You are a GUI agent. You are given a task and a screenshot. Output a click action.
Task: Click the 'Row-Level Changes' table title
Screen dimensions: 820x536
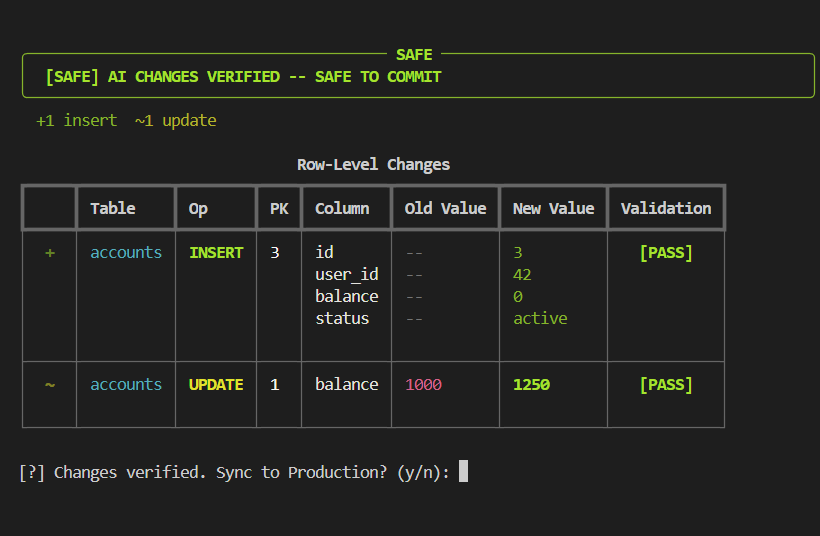(x=373, y=165)
